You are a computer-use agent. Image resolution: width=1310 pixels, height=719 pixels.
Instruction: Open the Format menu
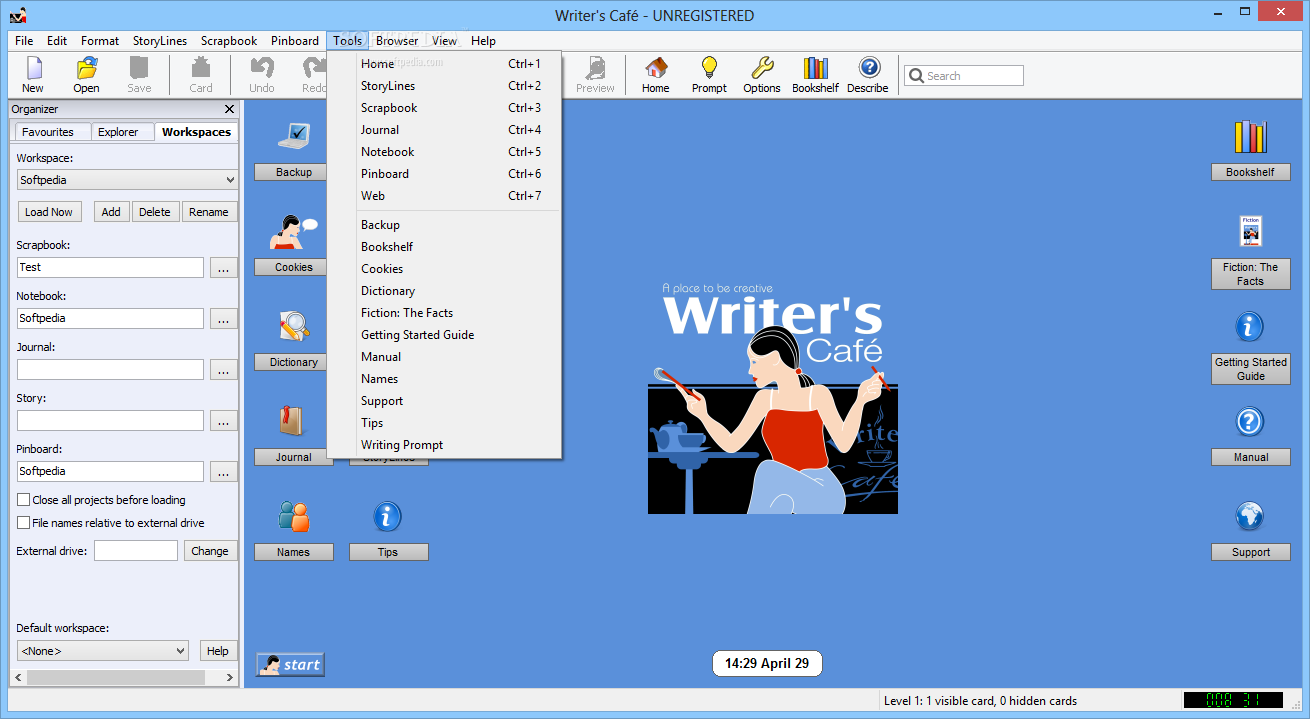[x=100, y=41]
